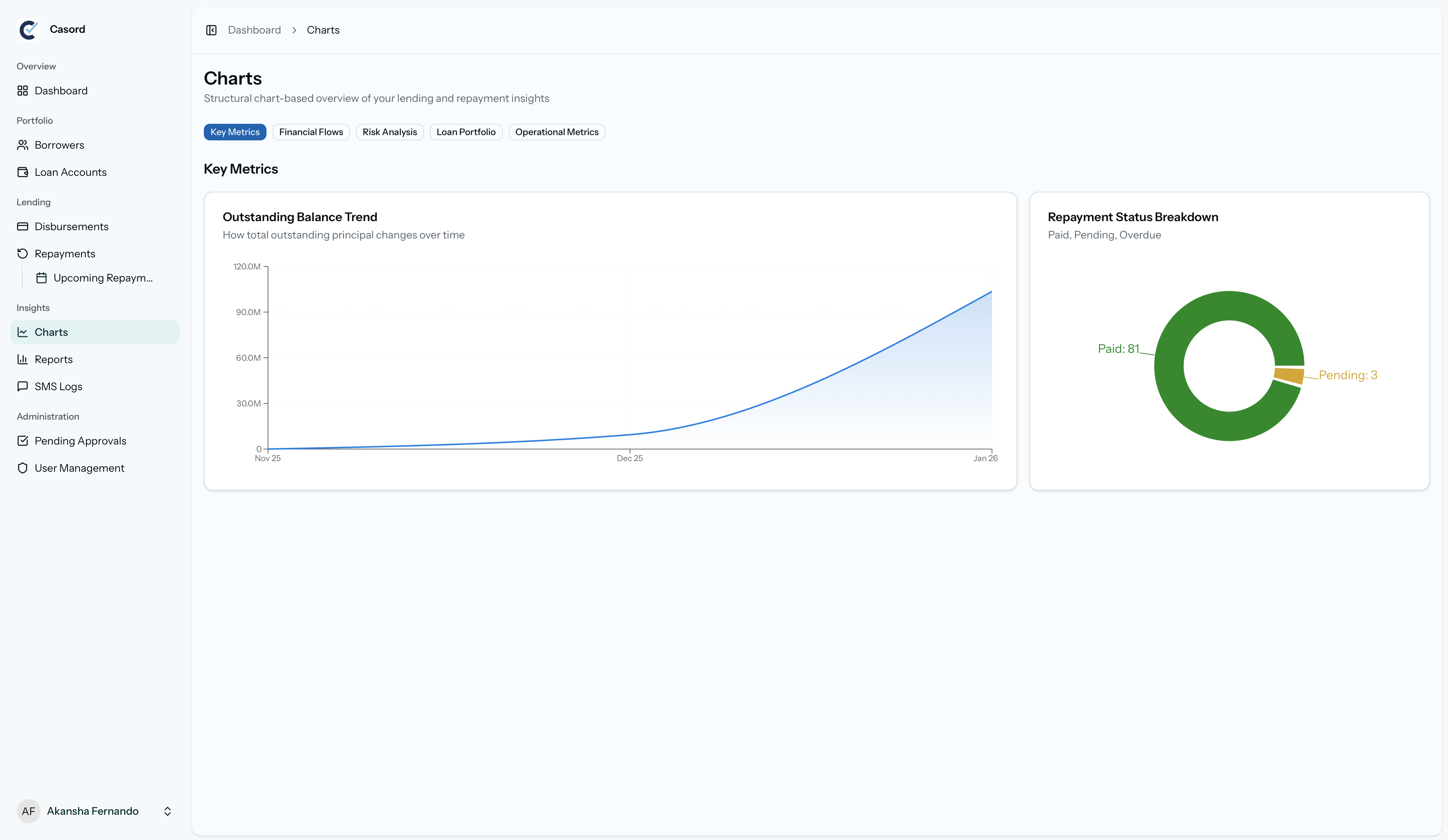This screenshot has height=840, width=1448.
Task: Click the User Management shield icon
Action: (22, 468)
